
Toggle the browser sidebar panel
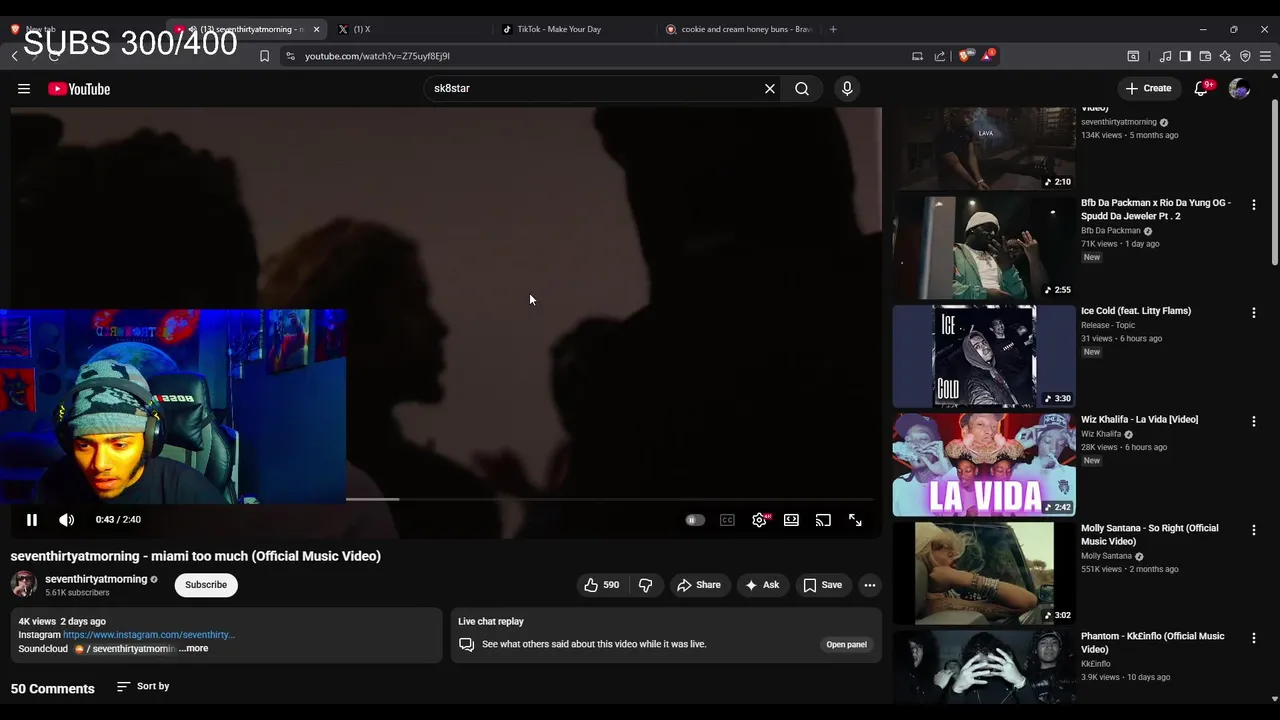click(x=1185, y=57)
